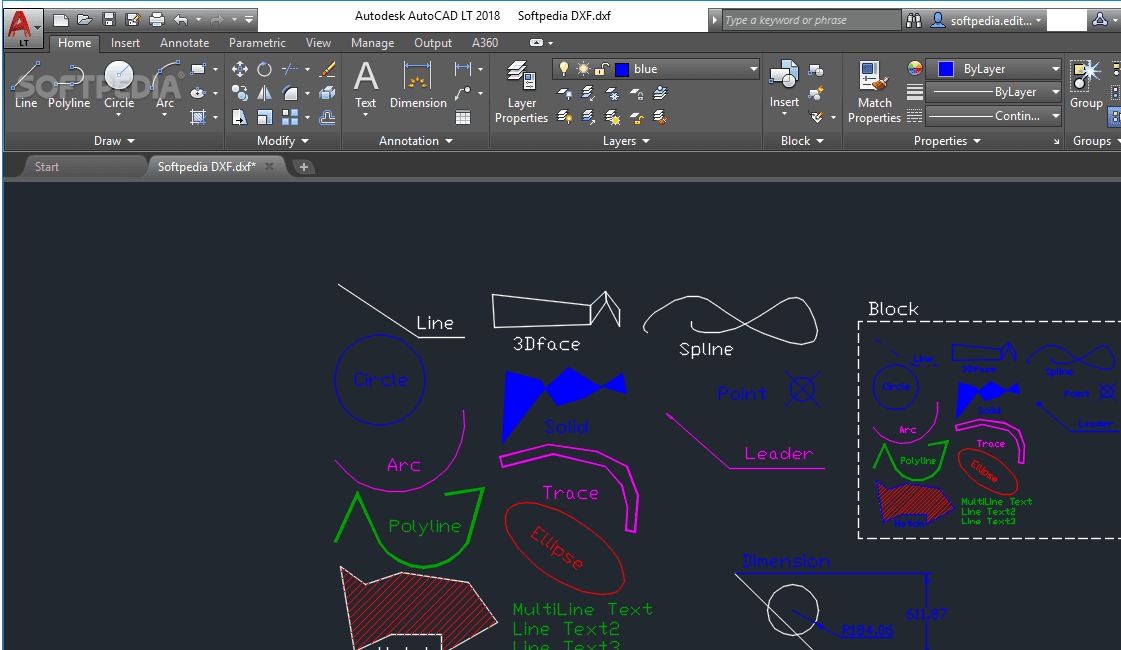Choose the Scale tool
The height and width of the screenshot is (650, 1121).
(265, 117)
